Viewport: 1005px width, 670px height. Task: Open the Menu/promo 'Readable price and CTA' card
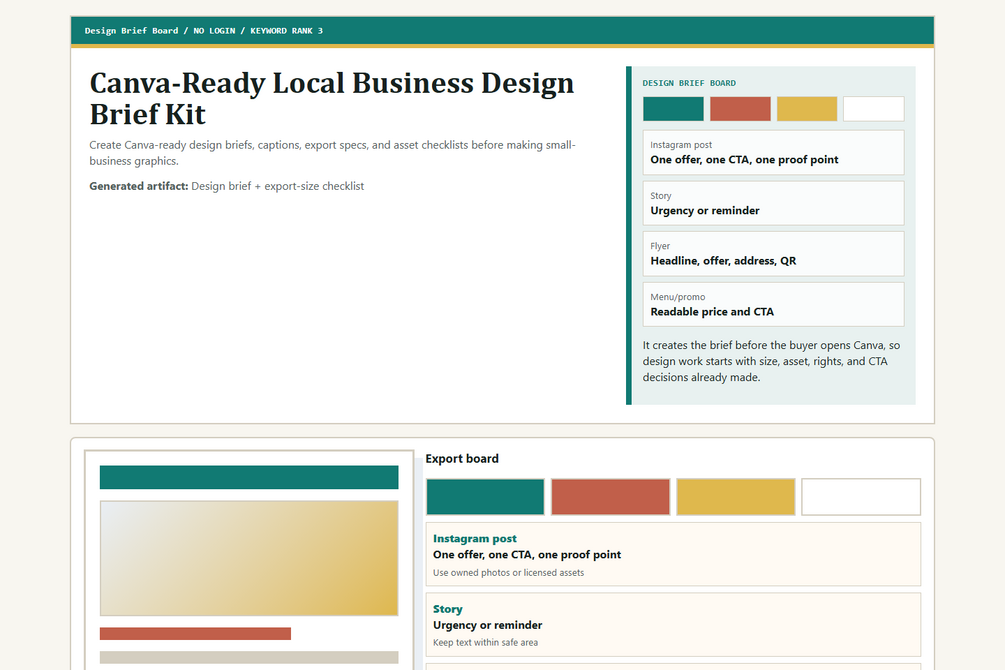click(x=774, y=305)
